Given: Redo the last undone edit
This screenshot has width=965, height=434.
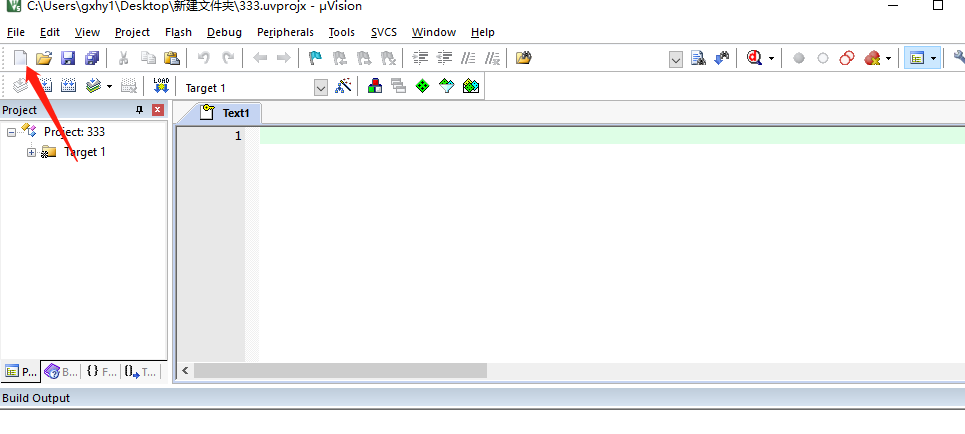Looking at the screenshot, I should pyautogui.click(x=228, y=58).
